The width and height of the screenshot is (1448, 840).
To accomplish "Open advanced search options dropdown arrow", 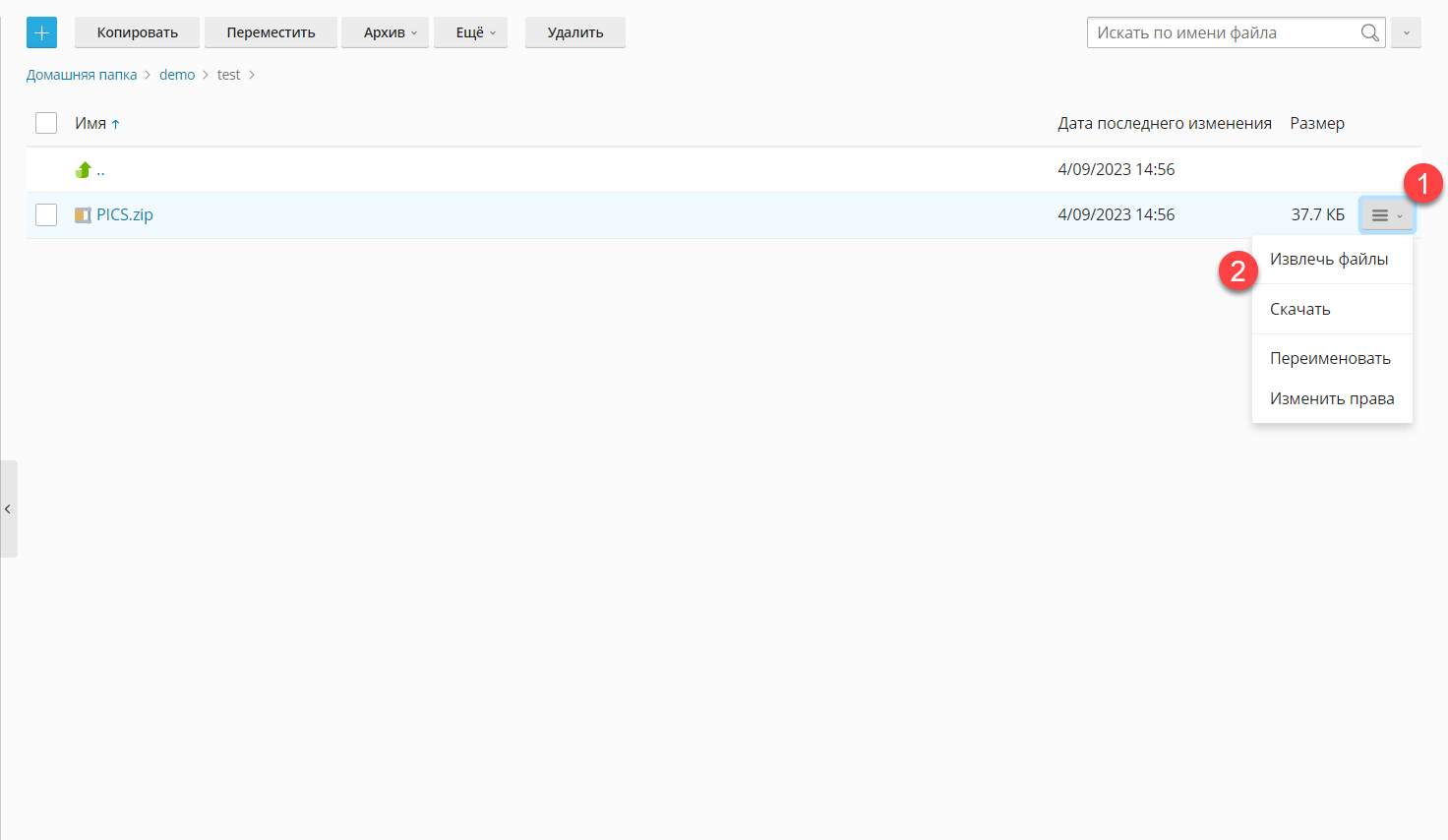I will [x=1406, y=32].
